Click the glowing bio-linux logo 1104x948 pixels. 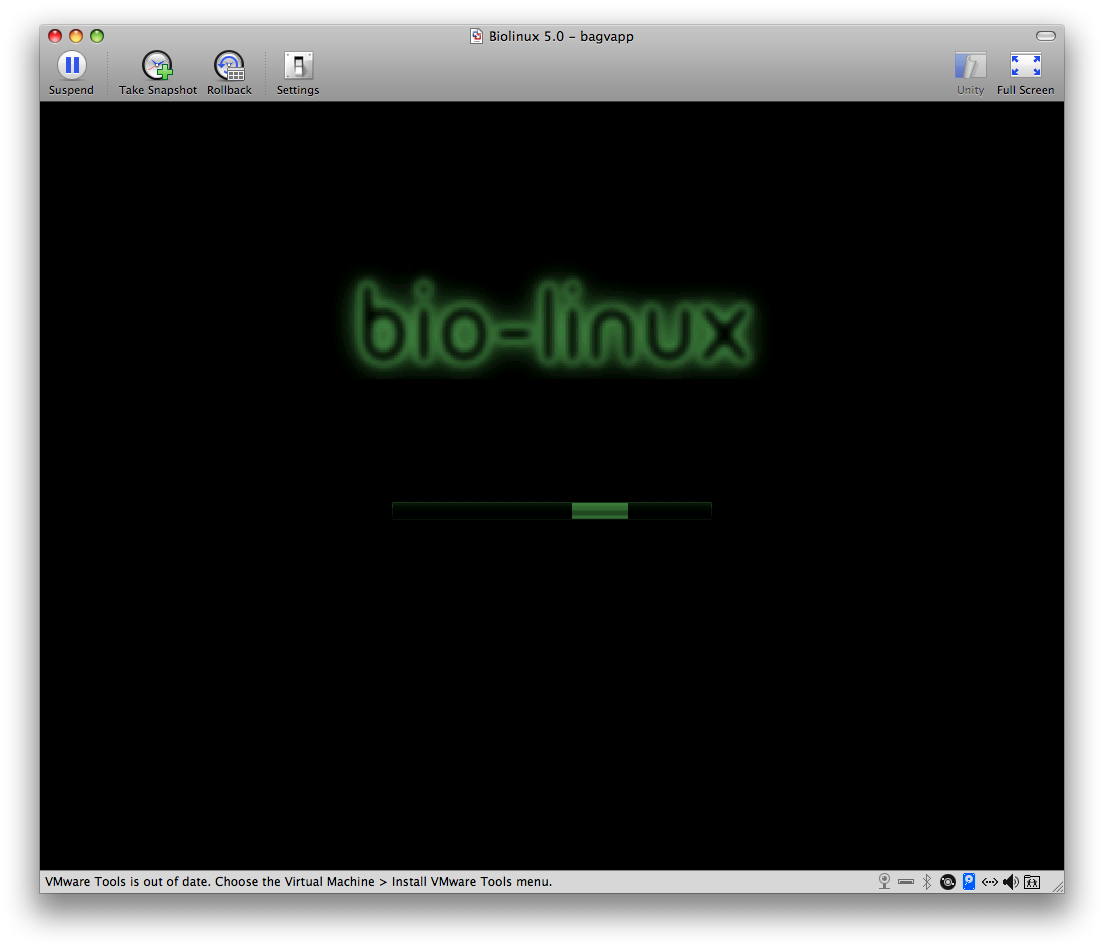[552, 327]
